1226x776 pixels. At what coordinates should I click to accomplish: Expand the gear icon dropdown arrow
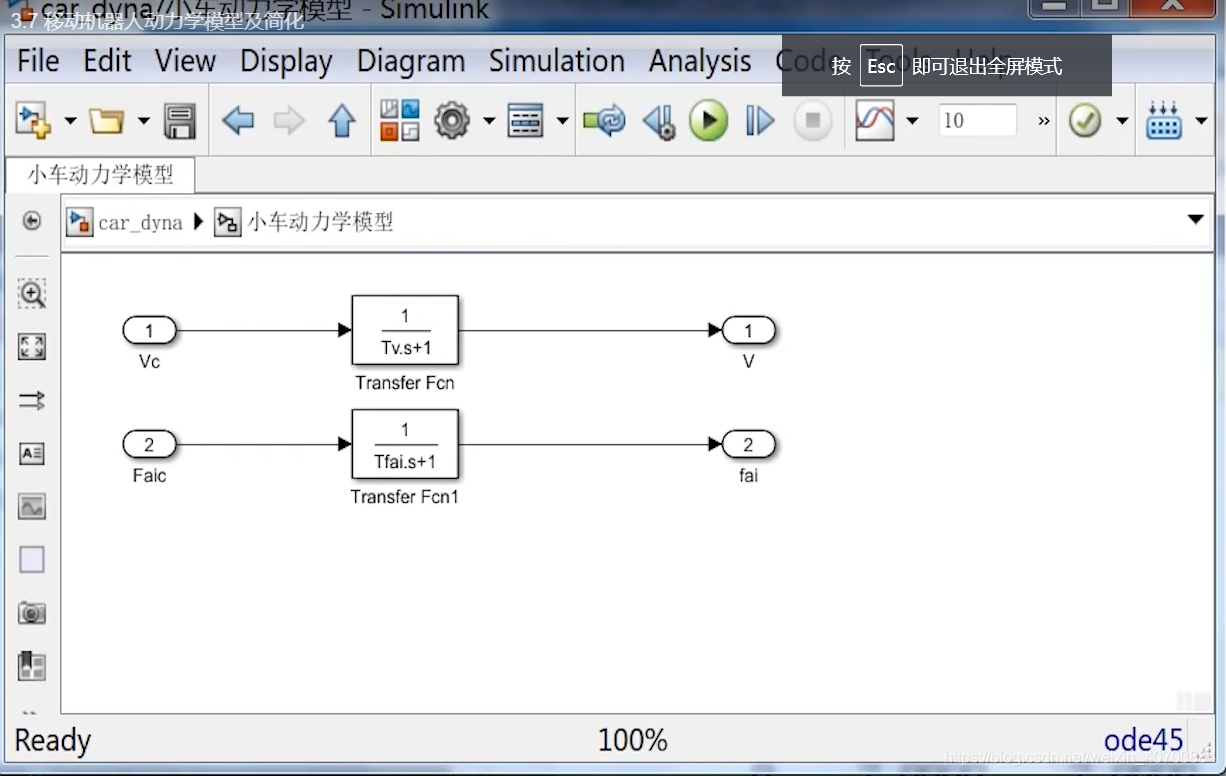(488, 122)
